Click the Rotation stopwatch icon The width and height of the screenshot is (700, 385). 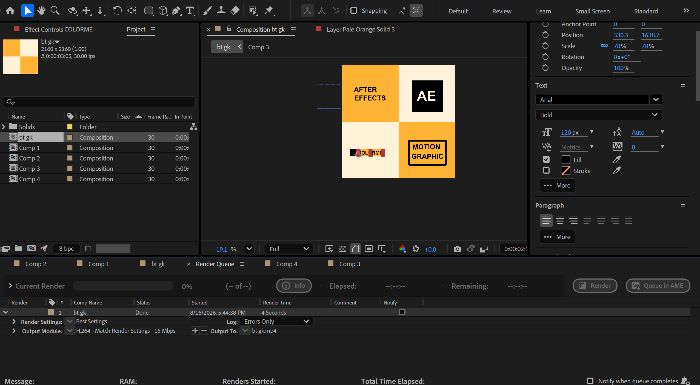545,57
